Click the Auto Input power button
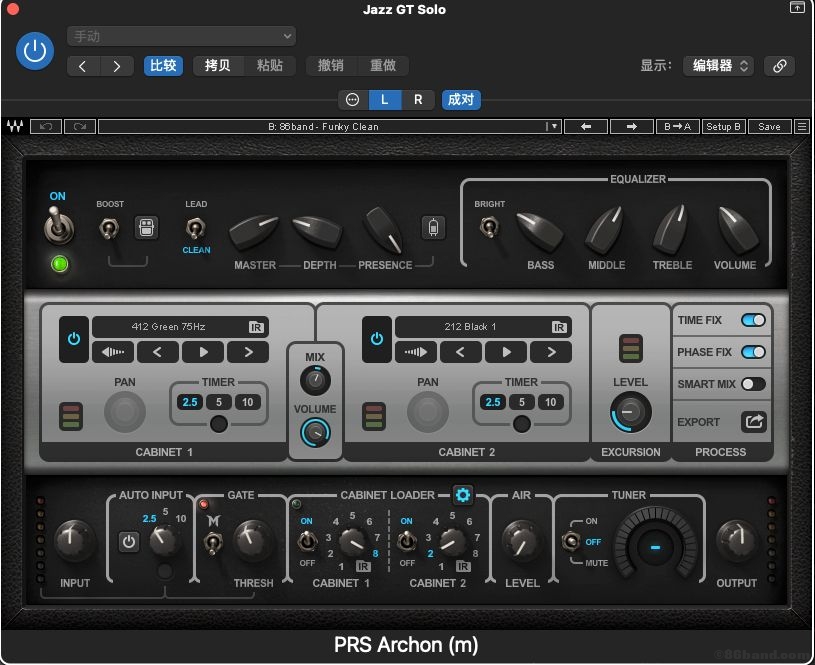Screen dimensions: 815x665 [x=129, y=542]
